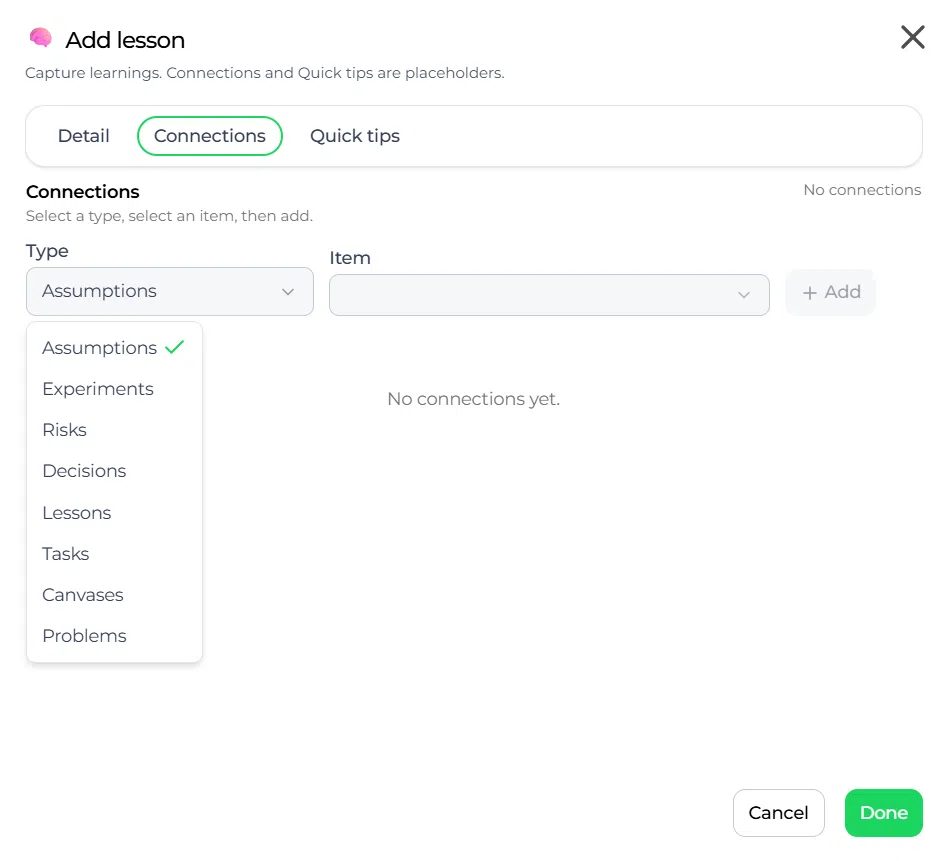The width and height of the screenshot is (948, 861).
Task: Click the Item field label
Action: pos(350,258)
